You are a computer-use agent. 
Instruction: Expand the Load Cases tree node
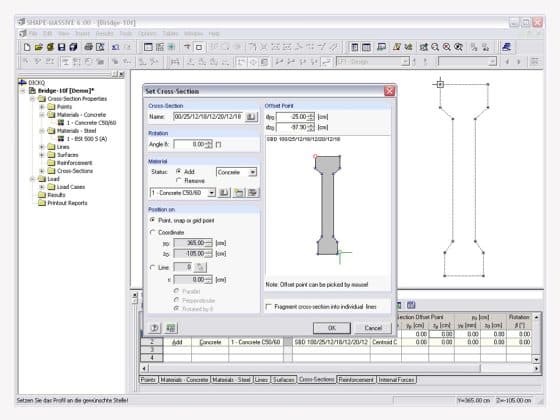coord(42,187)
